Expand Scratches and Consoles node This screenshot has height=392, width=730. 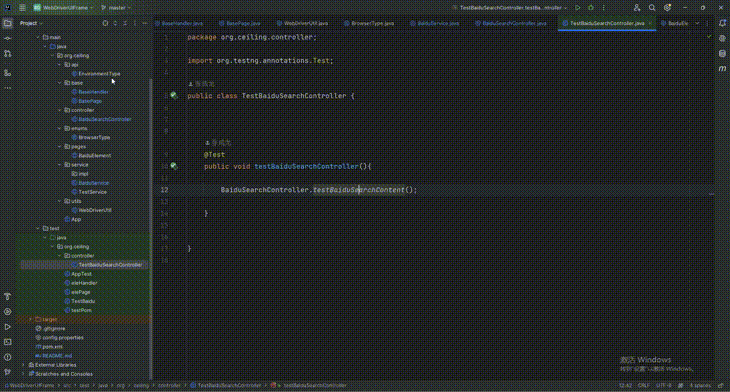(23, 374)
